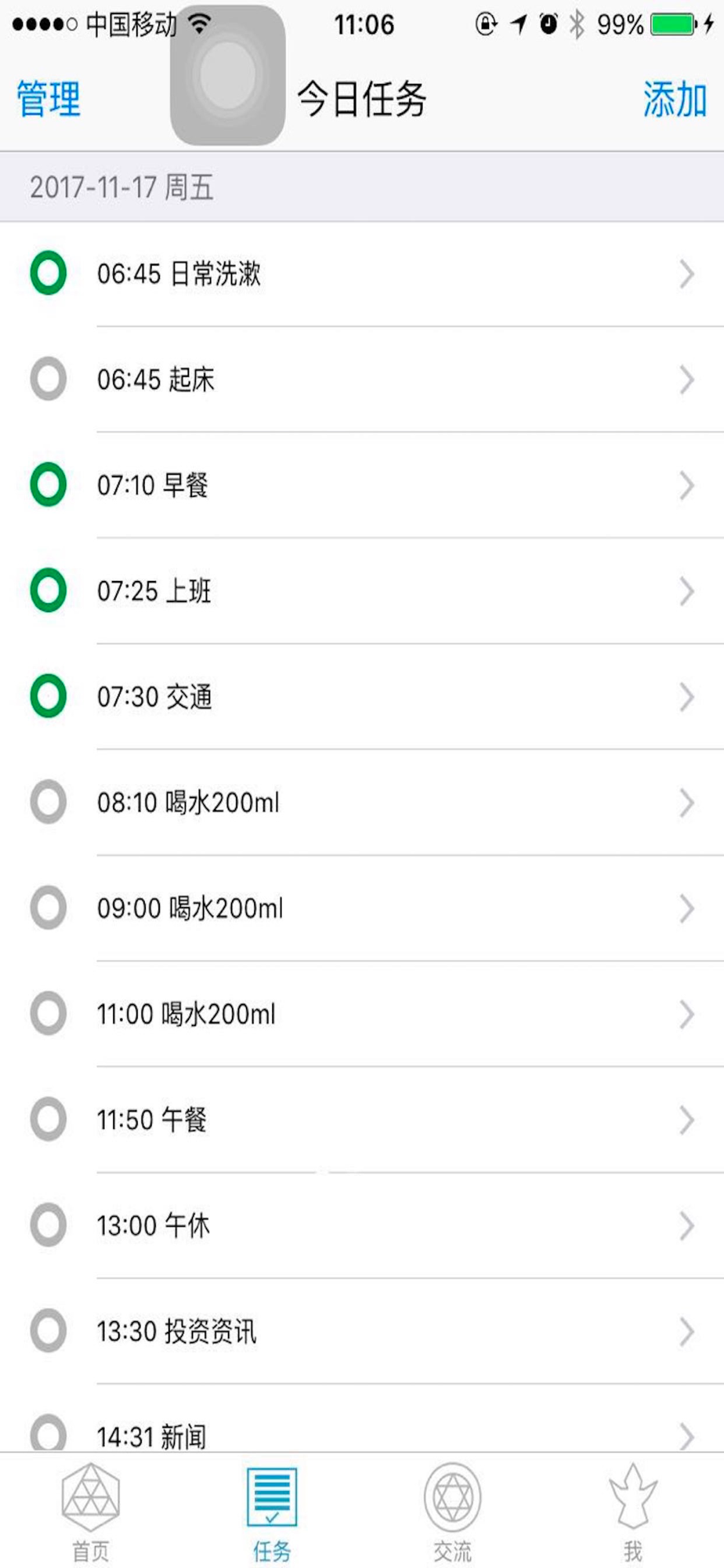
Task: Tap the alarm clock status icon
Action: tap(548, 25)
